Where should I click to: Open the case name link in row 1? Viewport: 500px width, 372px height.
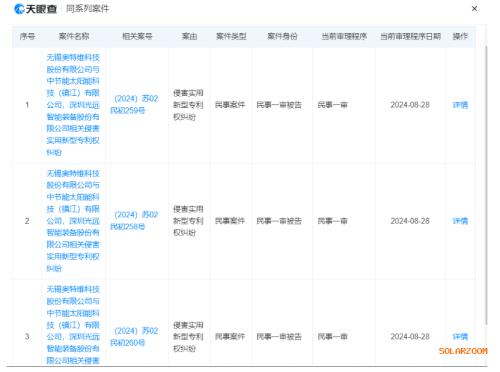73,105
